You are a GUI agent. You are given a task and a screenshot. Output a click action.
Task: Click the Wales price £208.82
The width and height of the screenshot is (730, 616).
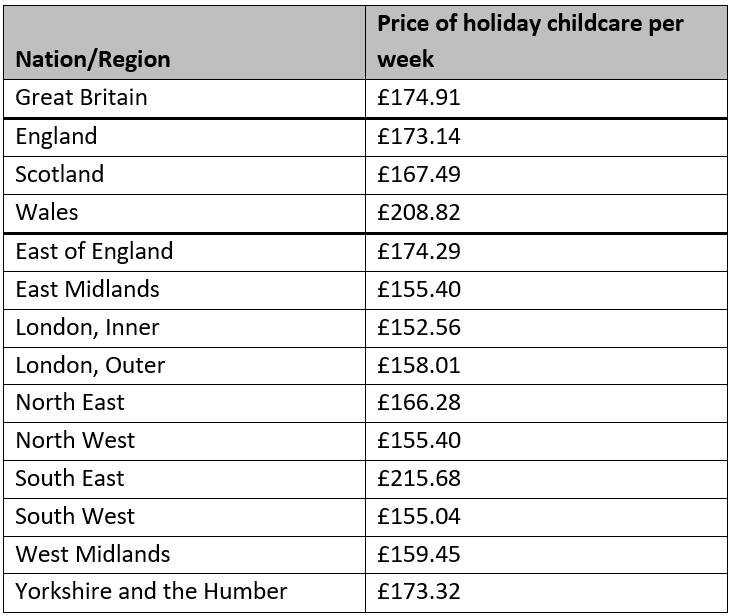tap(546, 214)
